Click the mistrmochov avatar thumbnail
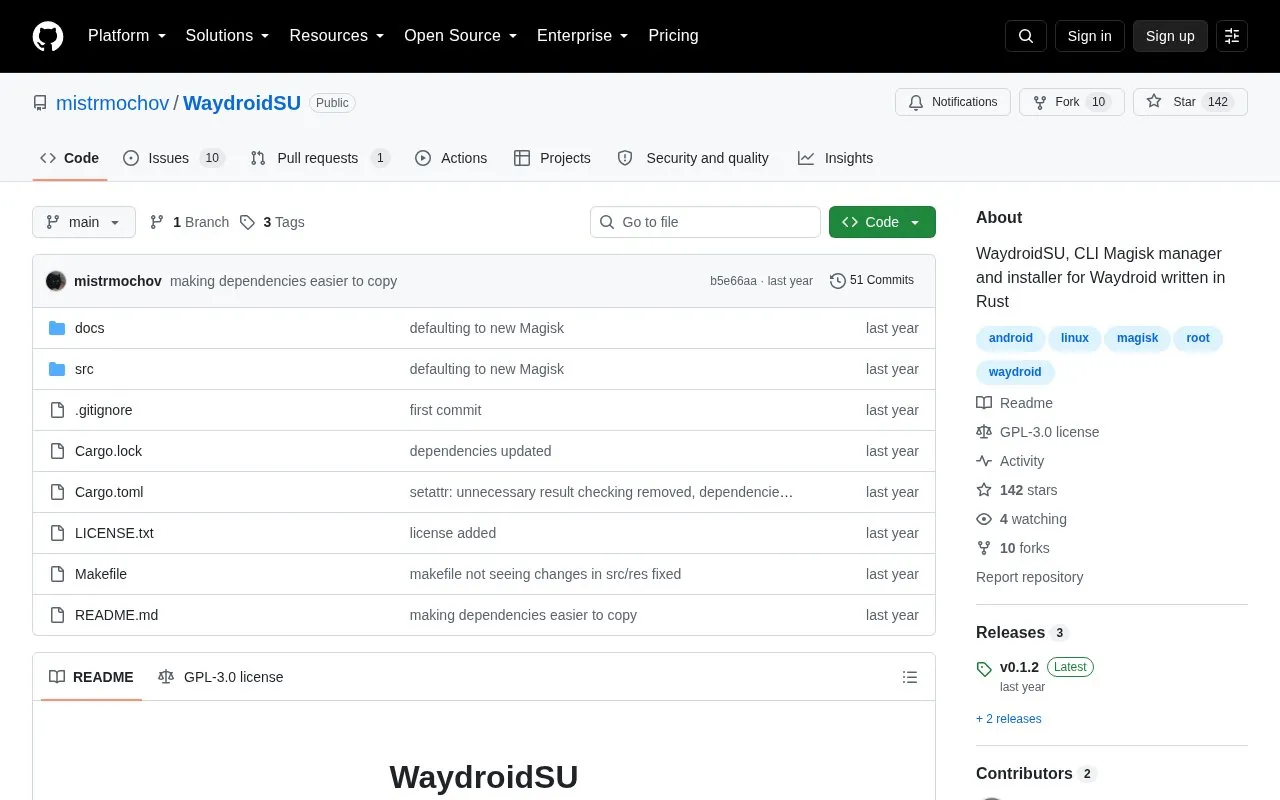This screenshot has width=1280, height=800. (56, 281)
